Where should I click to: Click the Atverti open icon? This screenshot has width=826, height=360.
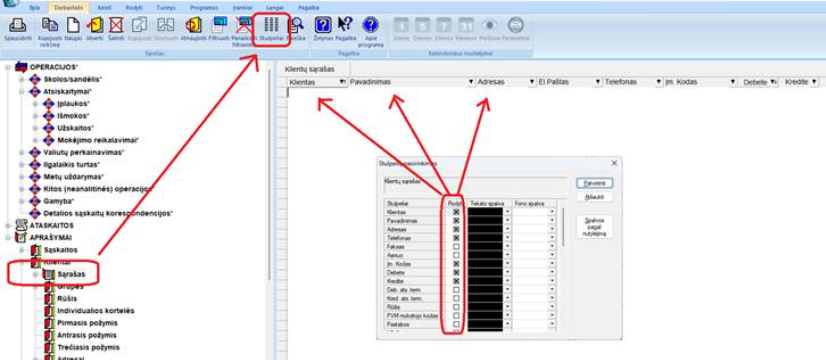pyautogui.click(x=95, y=25)
